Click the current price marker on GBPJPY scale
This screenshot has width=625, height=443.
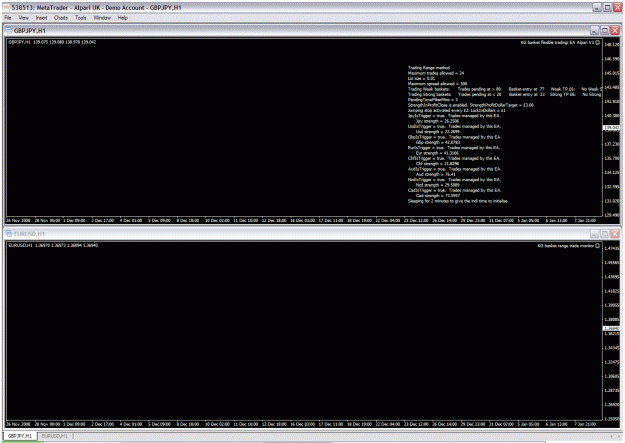[x=612, y=128]
